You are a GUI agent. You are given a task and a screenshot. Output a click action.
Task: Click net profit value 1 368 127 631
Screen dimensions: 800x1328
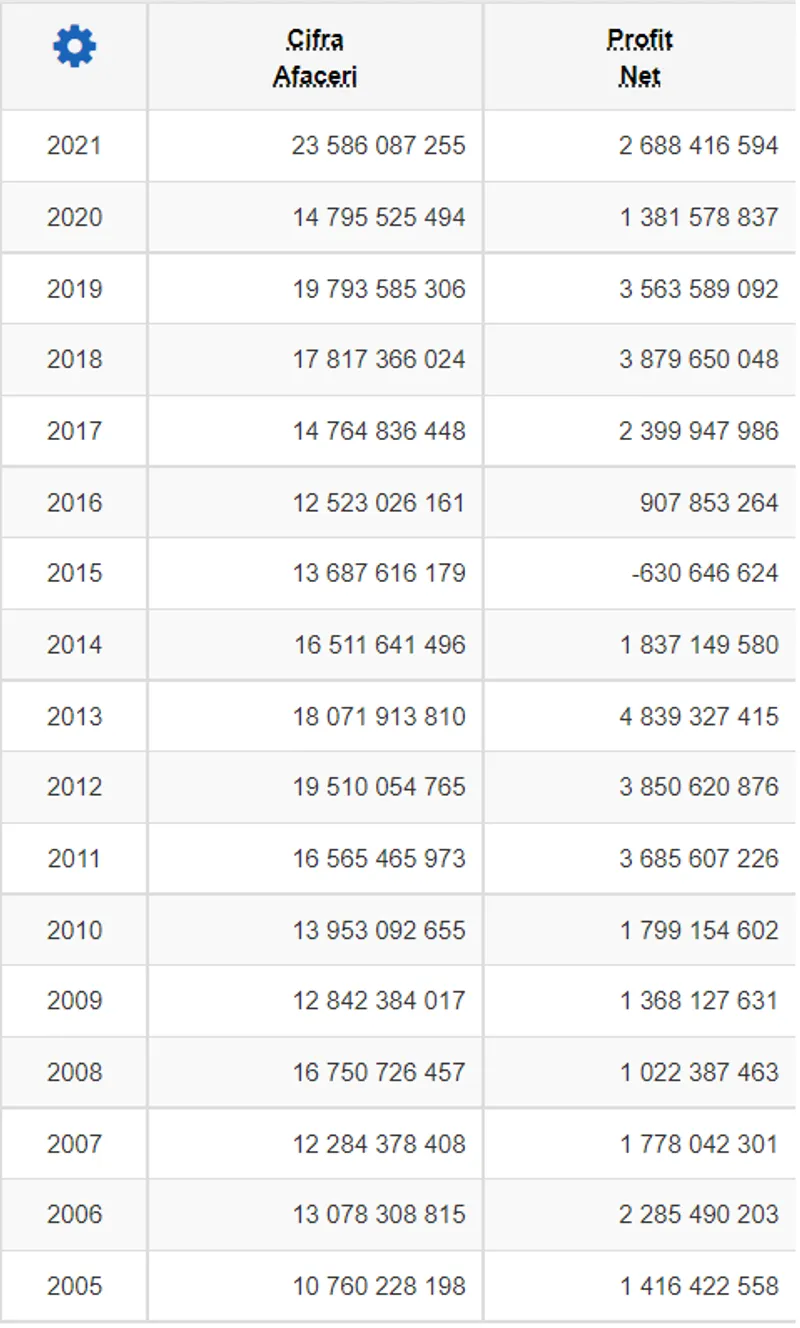tap(698, 1001)
